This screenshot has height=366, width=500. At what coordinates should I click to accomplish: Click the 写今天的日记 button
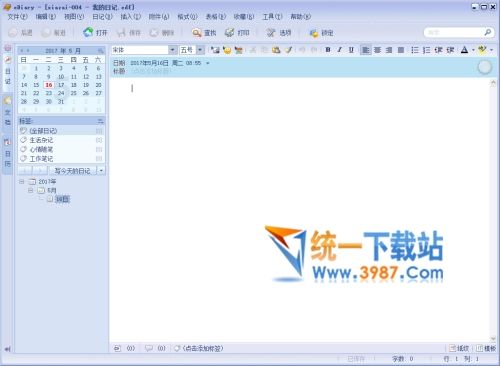point(73,171)
